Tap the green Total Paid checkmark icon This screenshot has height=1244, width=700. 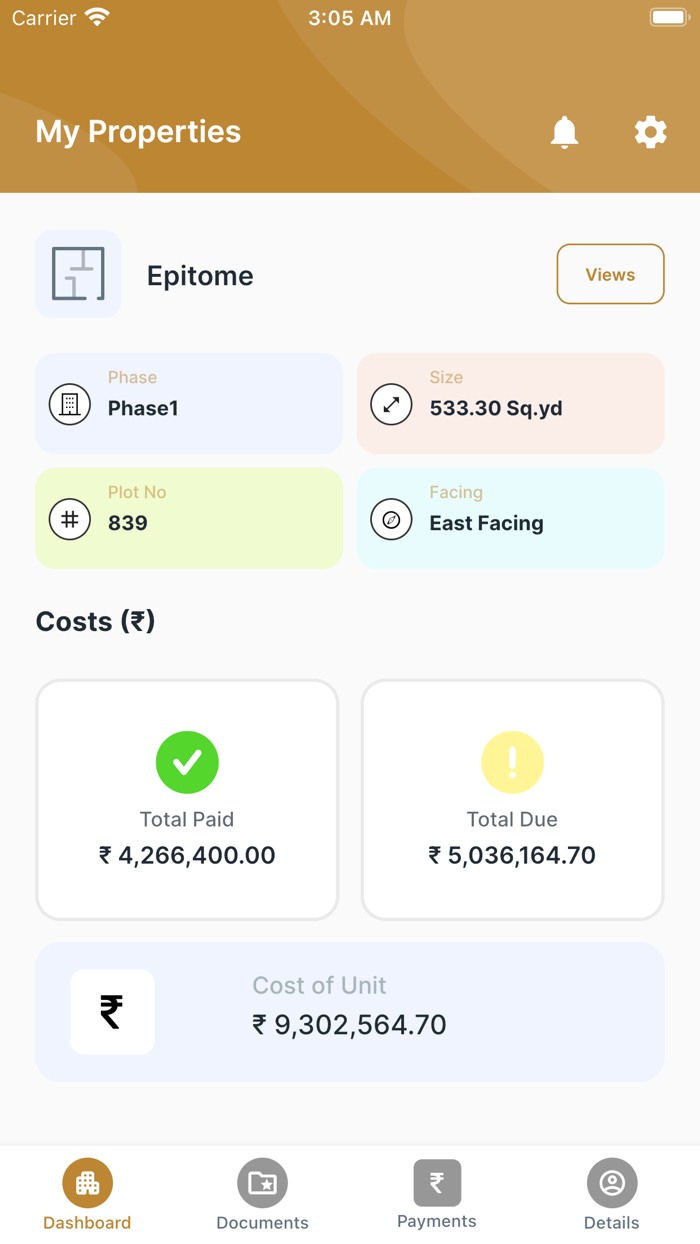tap(187, 762)
